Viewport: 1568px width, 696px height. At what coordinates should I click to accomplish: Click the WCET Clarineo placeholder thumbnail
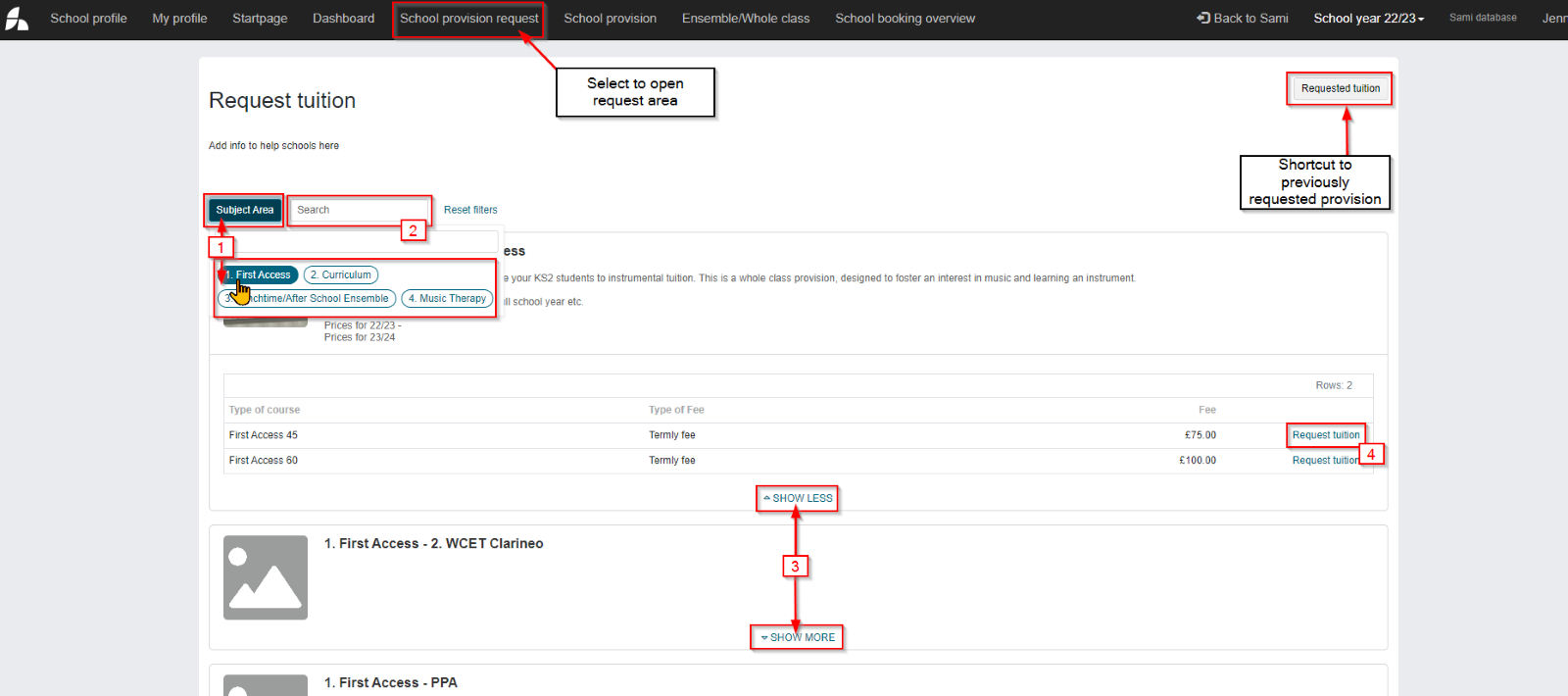click(x=266, y=577)
